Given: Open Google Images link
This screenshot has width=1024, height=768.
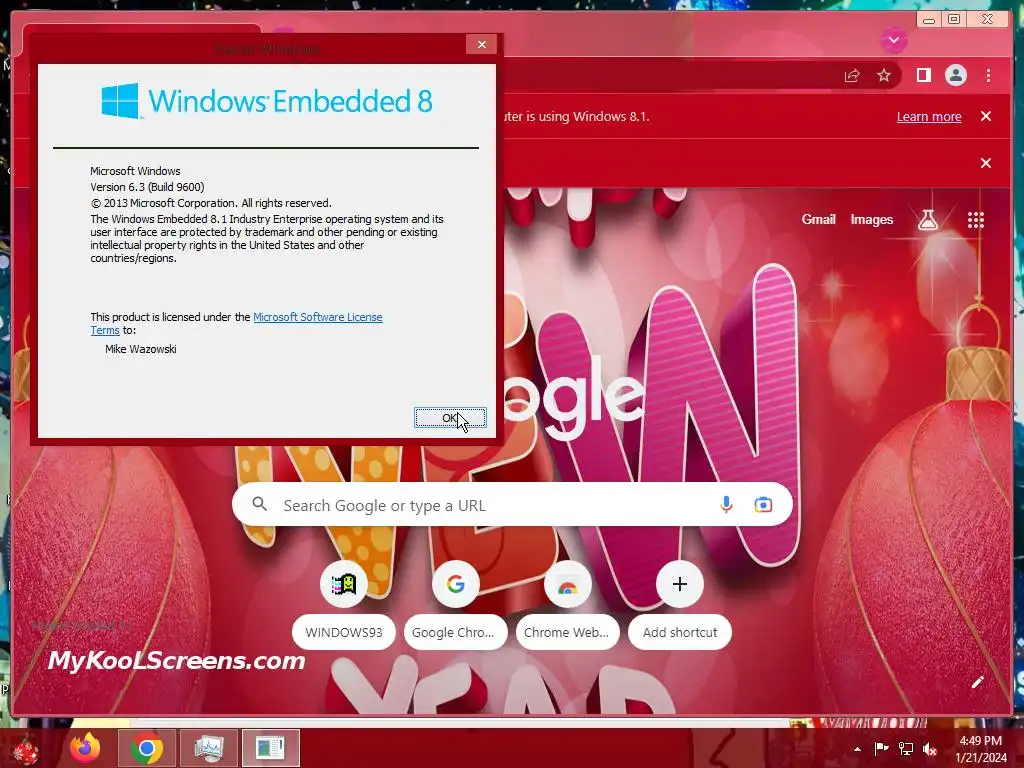Looking at the screenshot, I should [871, 220].
